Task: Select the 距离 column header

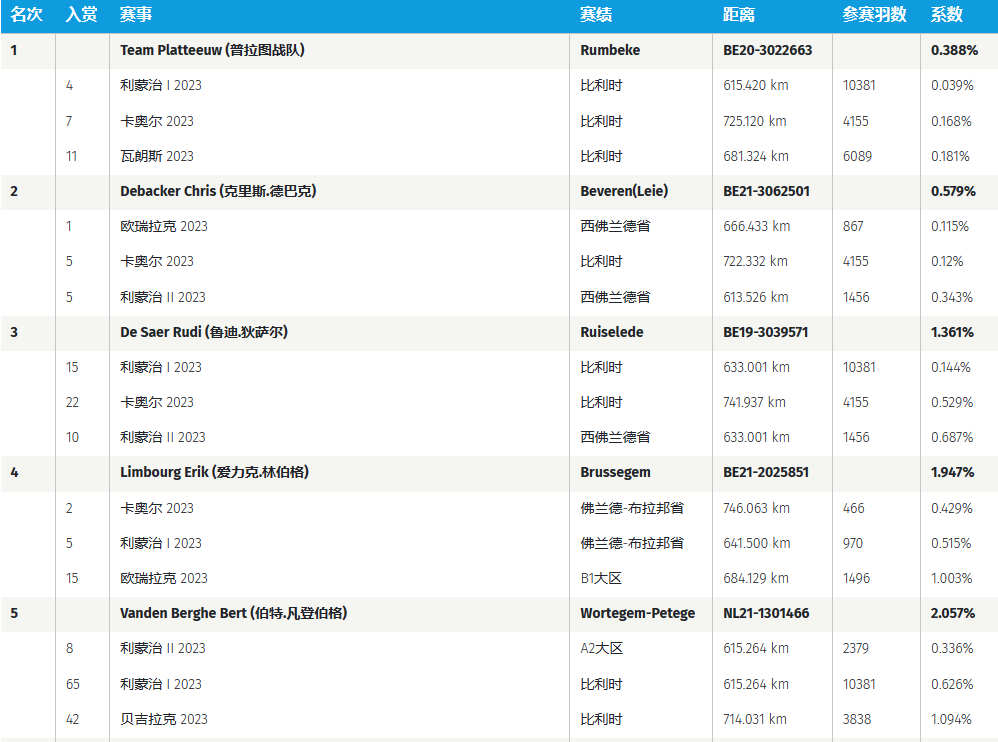Action: 739,15
